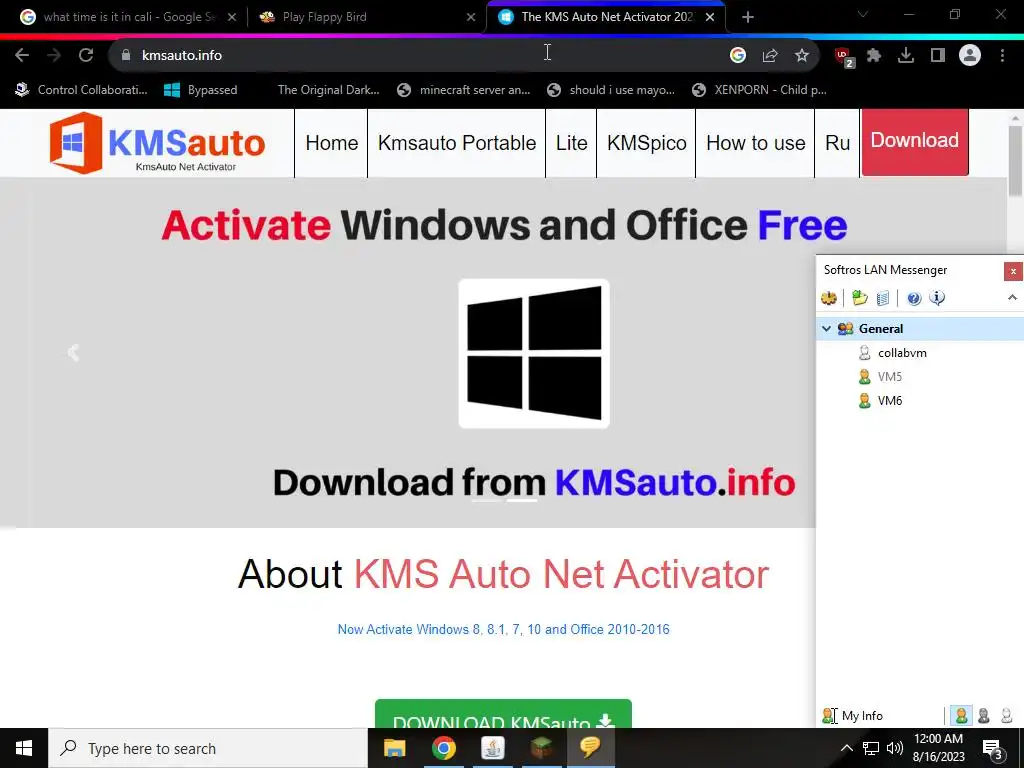Click the address bar showing kmsauto.info
This screenshot has width=1024, height=768.
pos(418,56)
